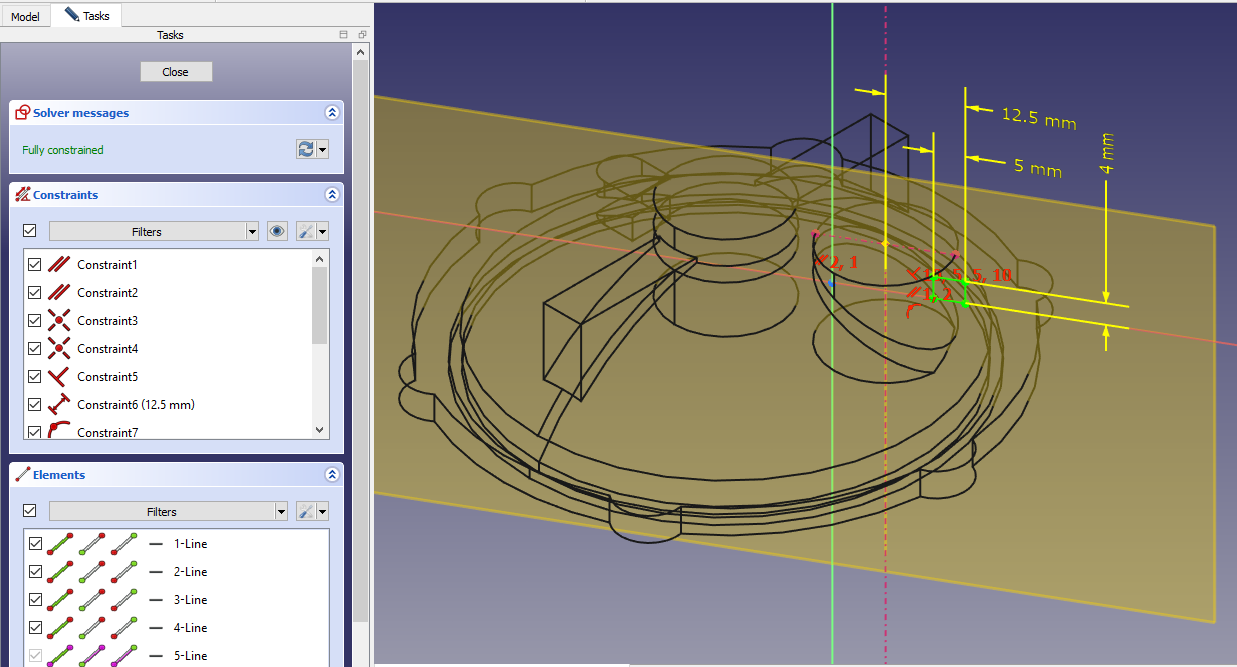
Task: Click the Constraint3 coincident point icon
Action: (x=59, y=320)
